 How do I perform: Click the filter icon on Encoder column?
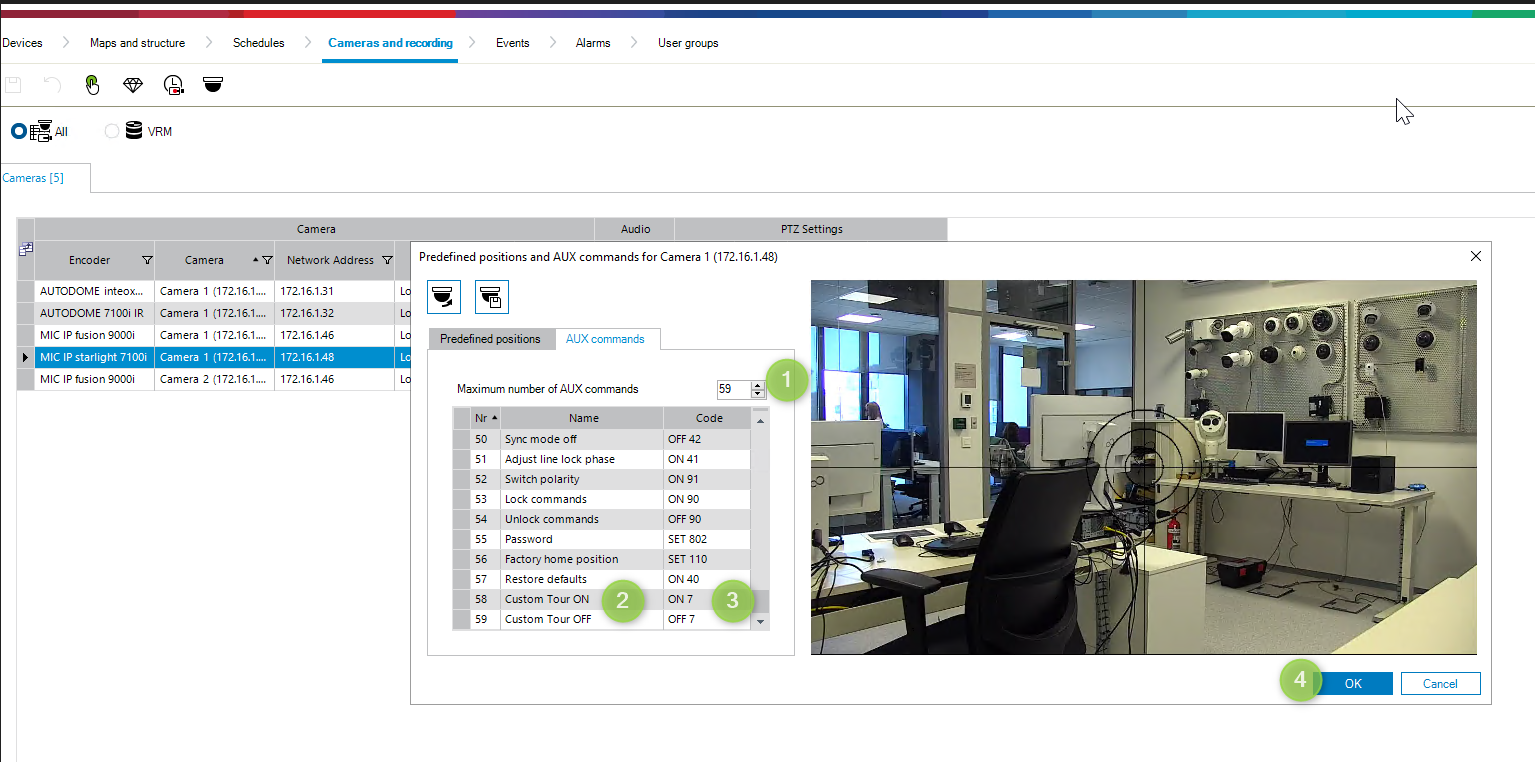147,260
